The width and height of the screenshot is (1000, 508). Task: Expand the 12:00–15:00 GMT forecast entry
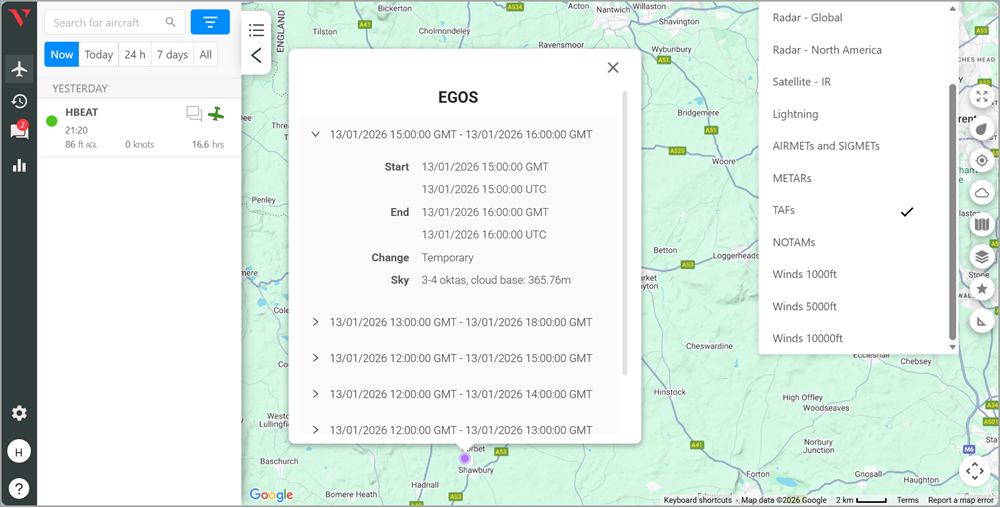click(316, 358)
